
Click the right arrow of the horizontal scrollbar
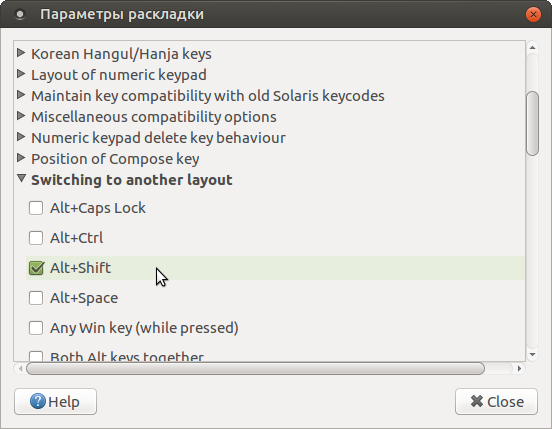click(519, 368)
